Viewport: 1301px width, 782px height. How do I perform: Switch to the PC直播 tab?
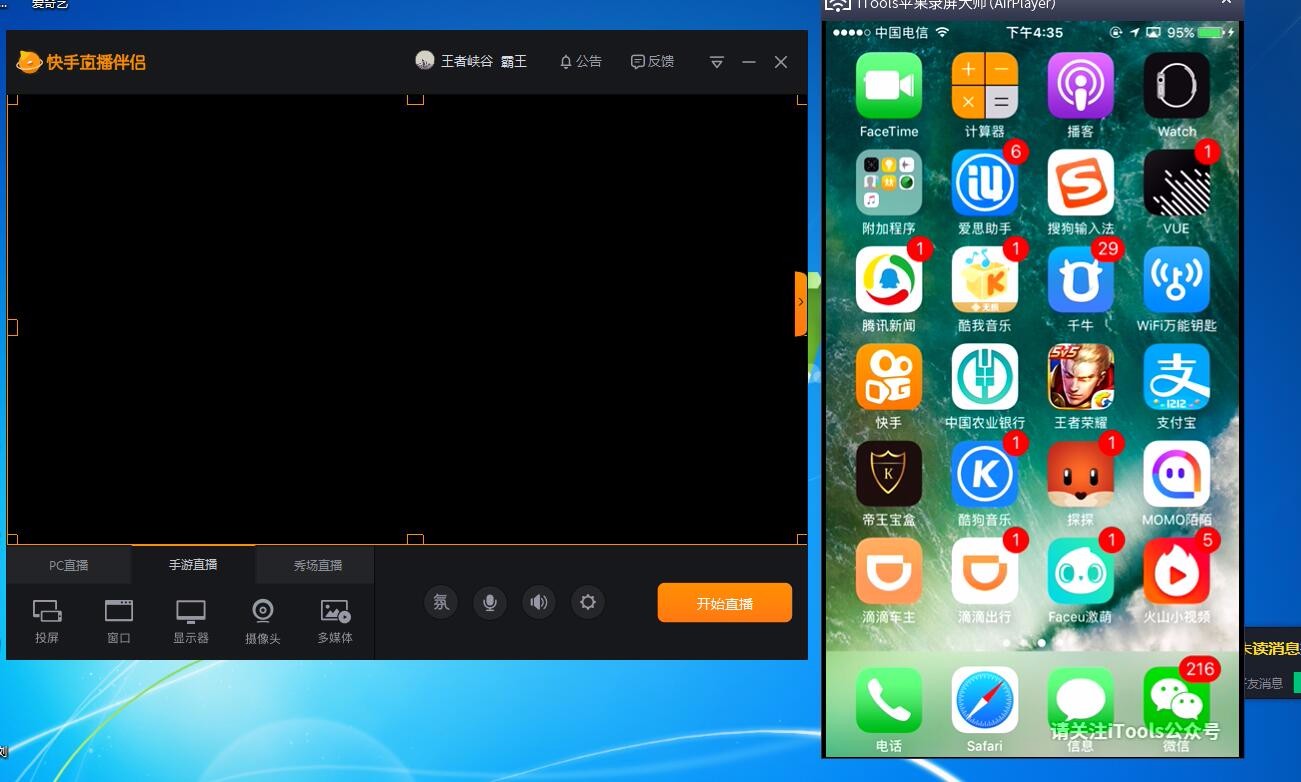point(69,565)
